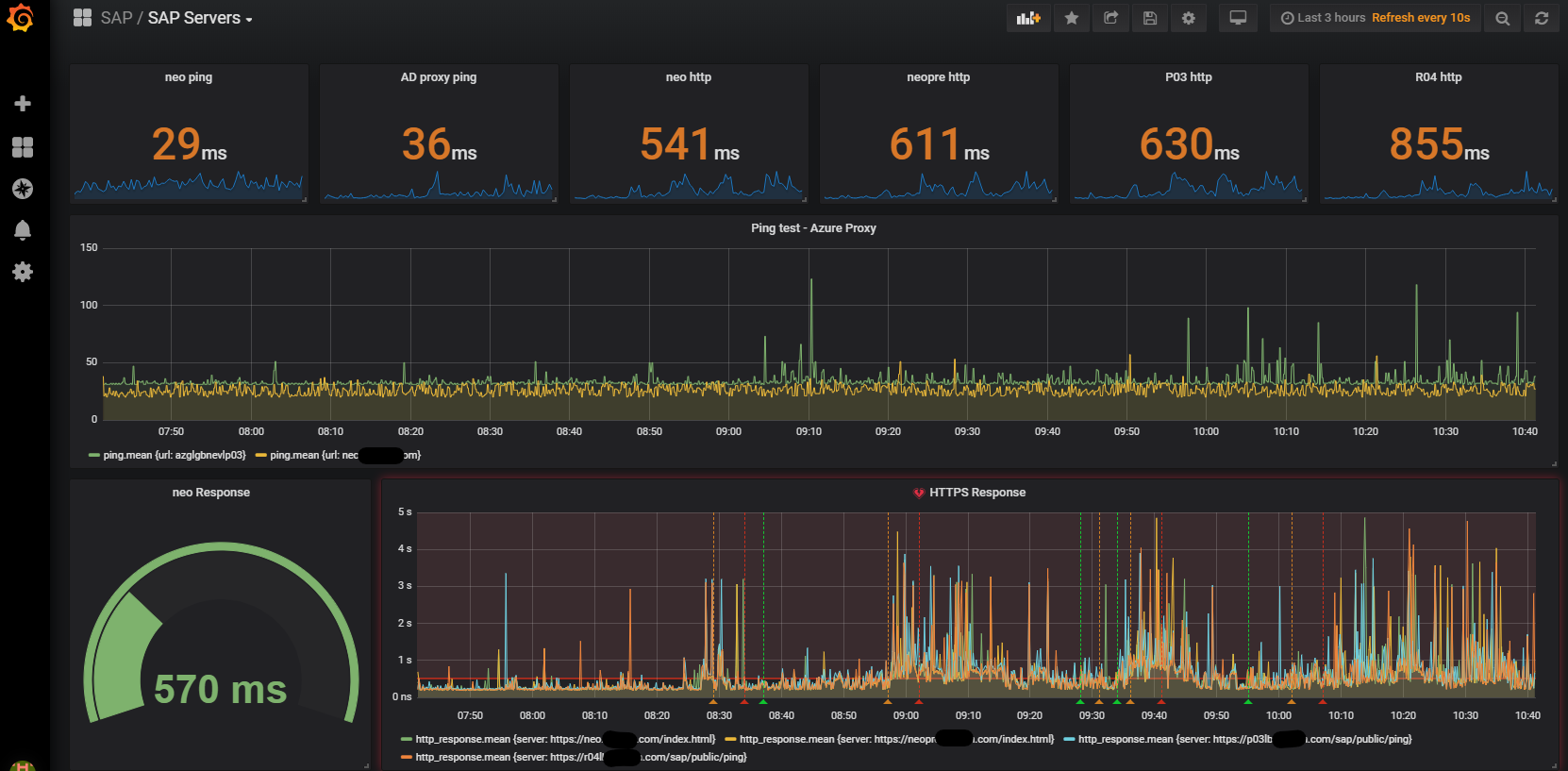Cycle view mode monitor icon
1568x771 pixels.
click(1238, 18)
